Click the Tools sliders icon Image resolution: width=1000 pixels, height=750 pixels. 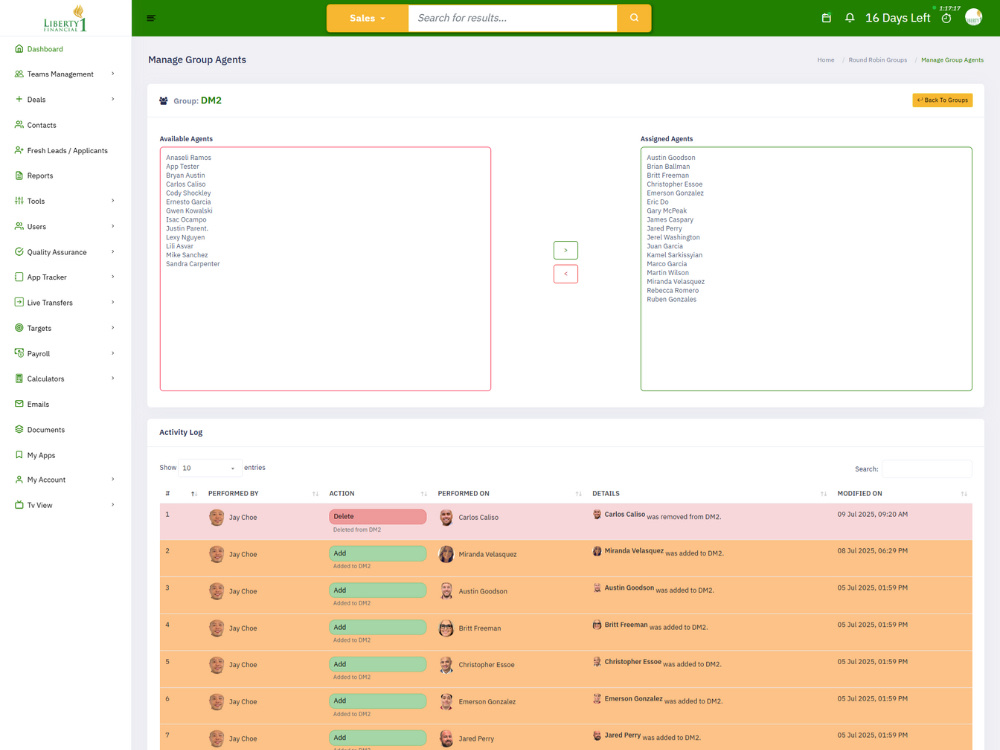click(x=19, y=201)
